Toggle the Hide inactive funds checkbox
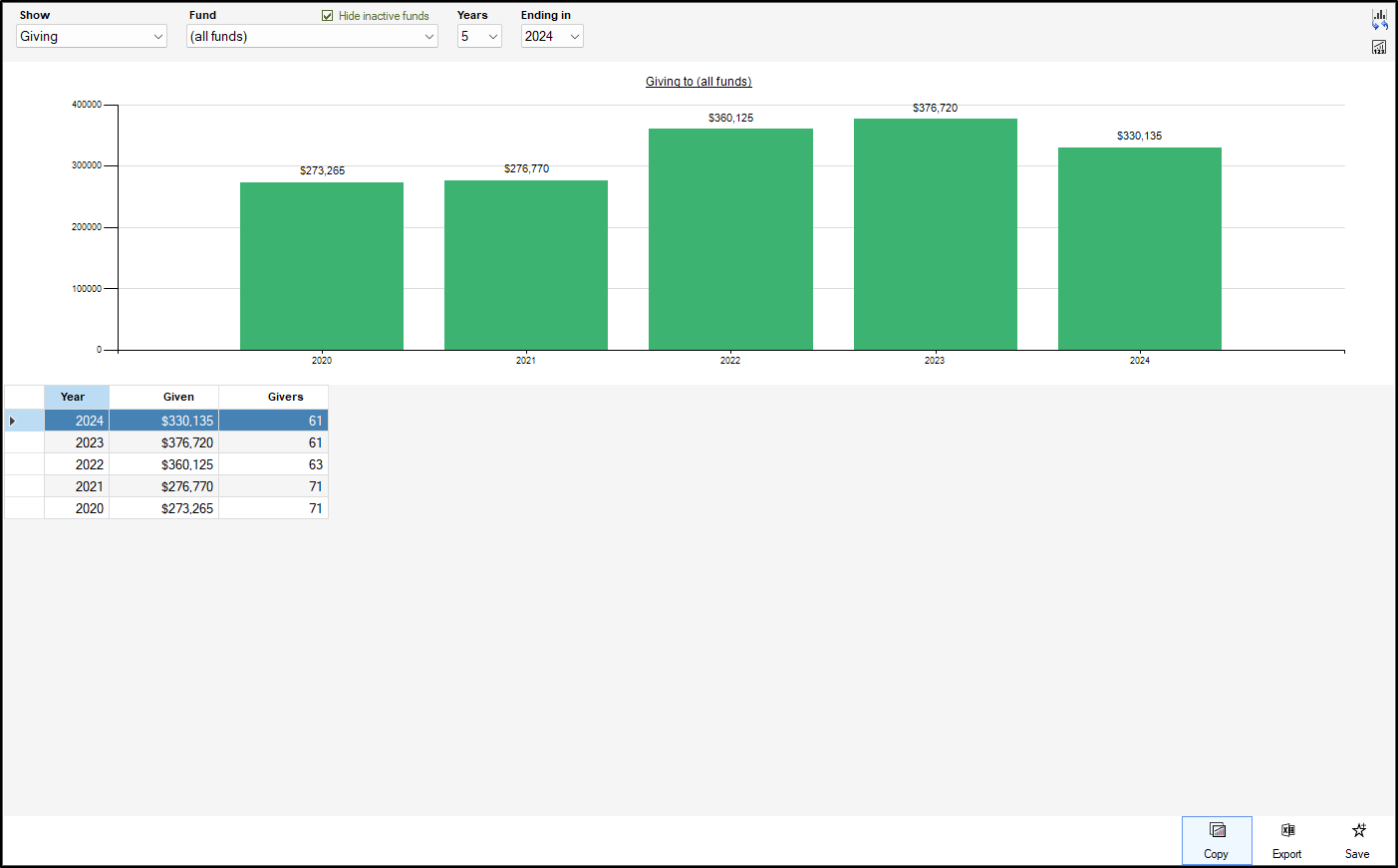Viewport: 1398px width, 868px height. [327, 16]
